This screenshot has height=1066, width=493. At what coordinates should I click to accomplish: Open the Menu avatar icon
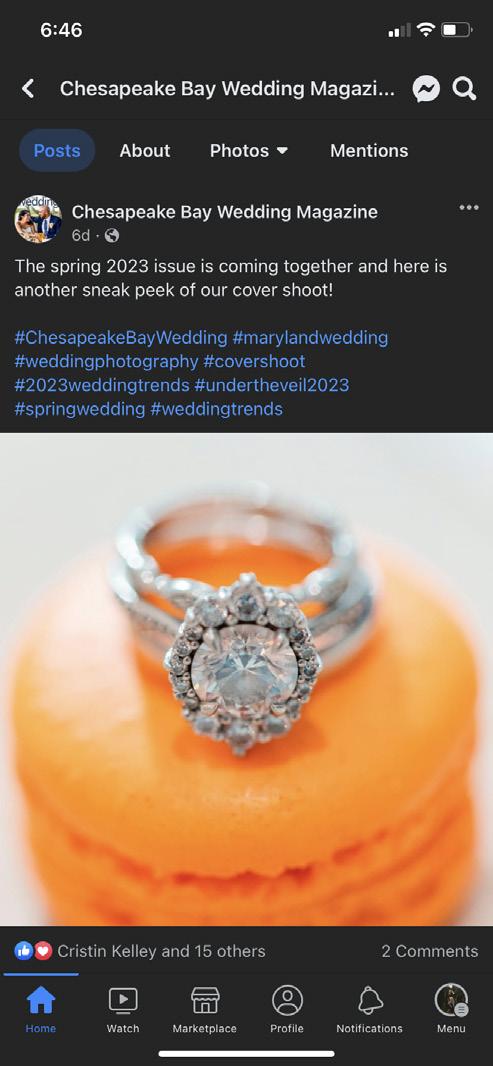[x=452, y=1000]
